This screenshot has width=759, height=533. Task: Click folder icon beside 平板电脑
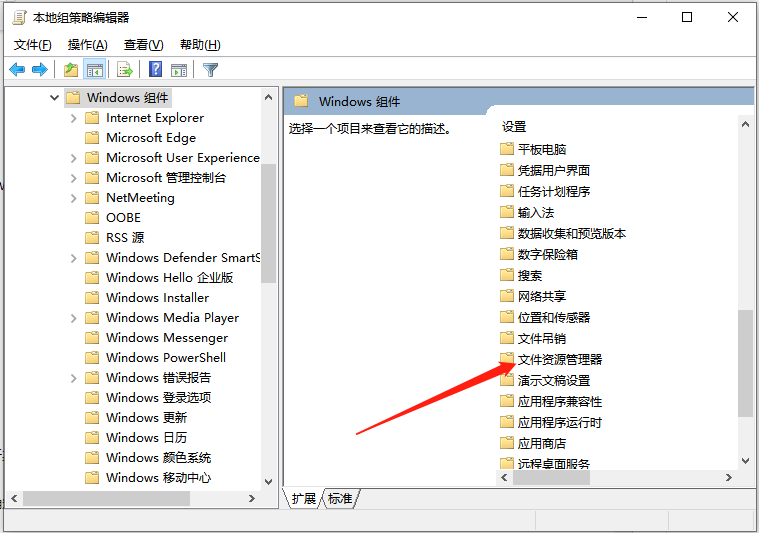pyautogui.click(x=507, y=148)
